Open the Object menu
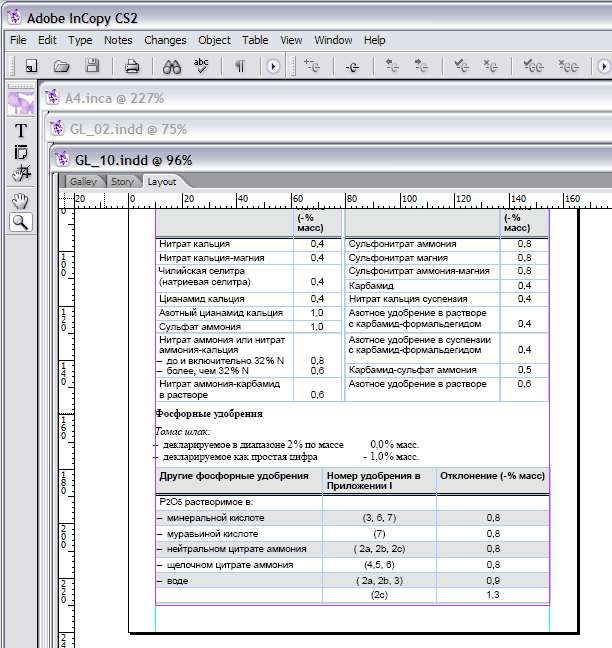 [214, 40]
